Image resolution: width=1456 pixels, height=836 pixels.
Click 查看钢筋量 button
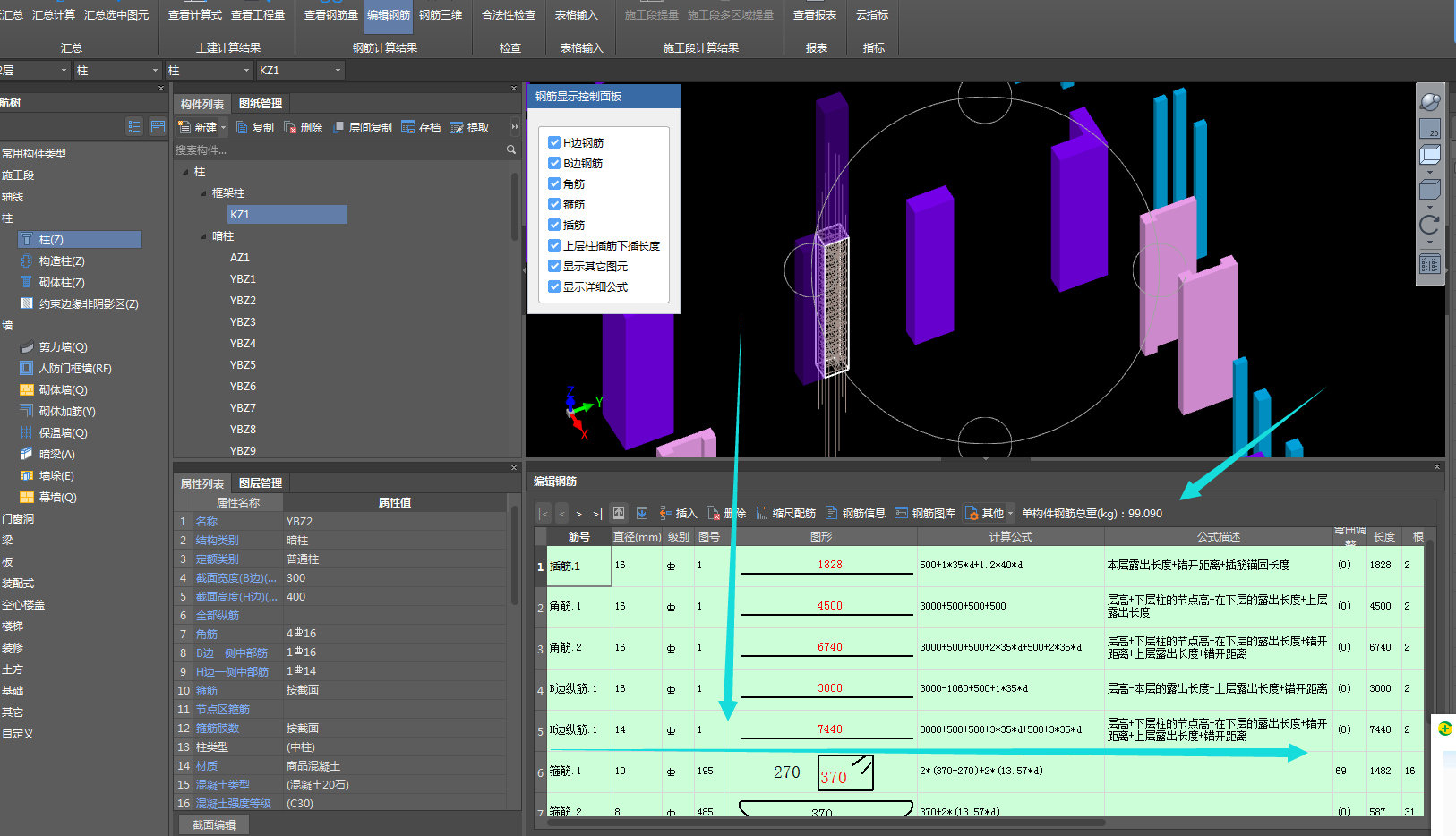[331, 15]
